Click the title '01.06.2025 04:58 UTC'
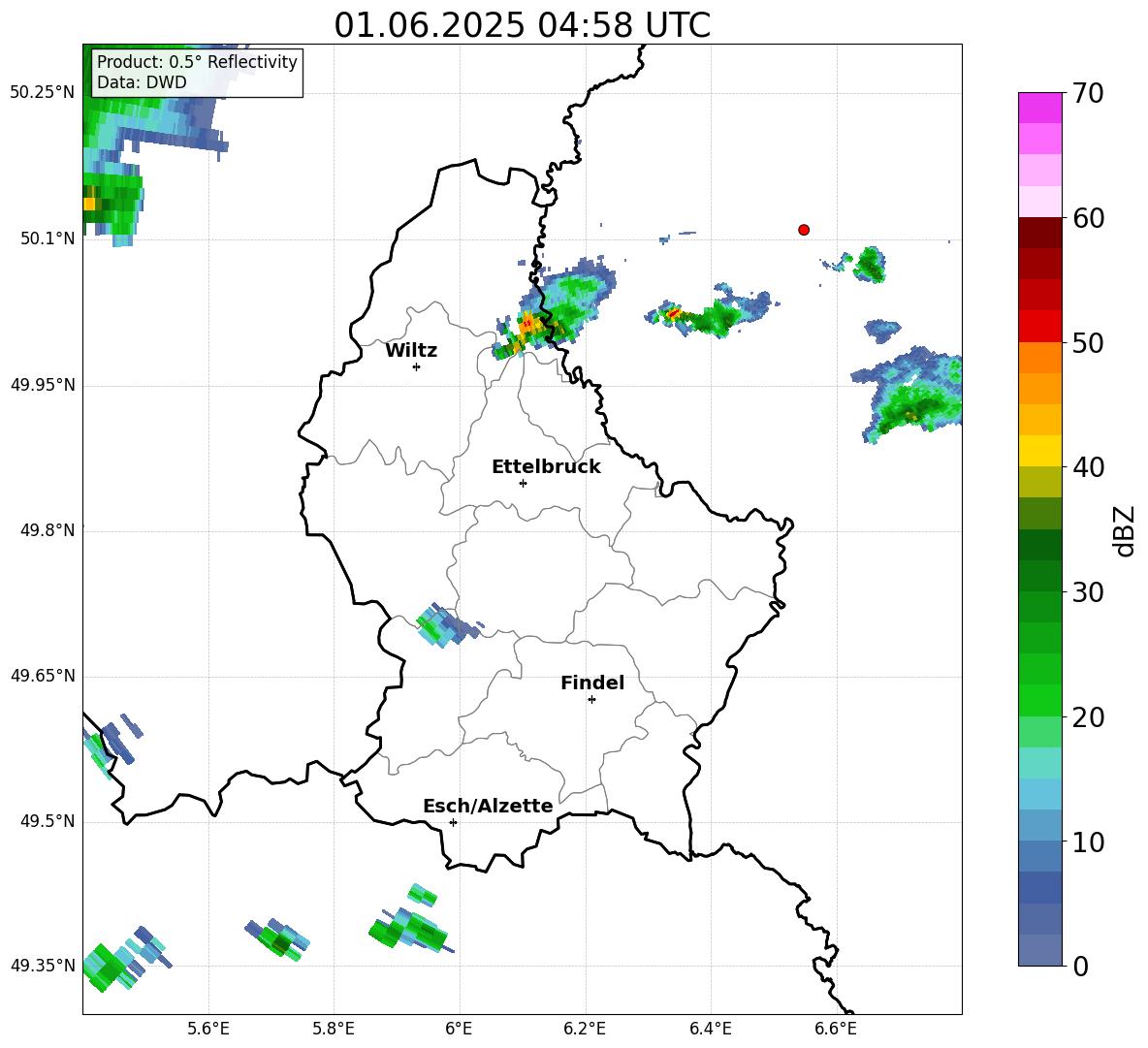Screen dimensions: 1148x1048 click(522, 25)
